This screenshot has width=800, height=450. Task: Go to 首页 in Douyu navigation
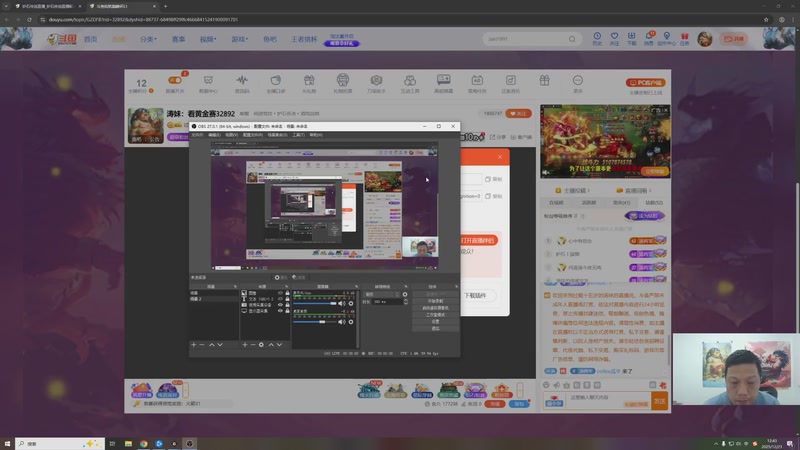point(91,39)
